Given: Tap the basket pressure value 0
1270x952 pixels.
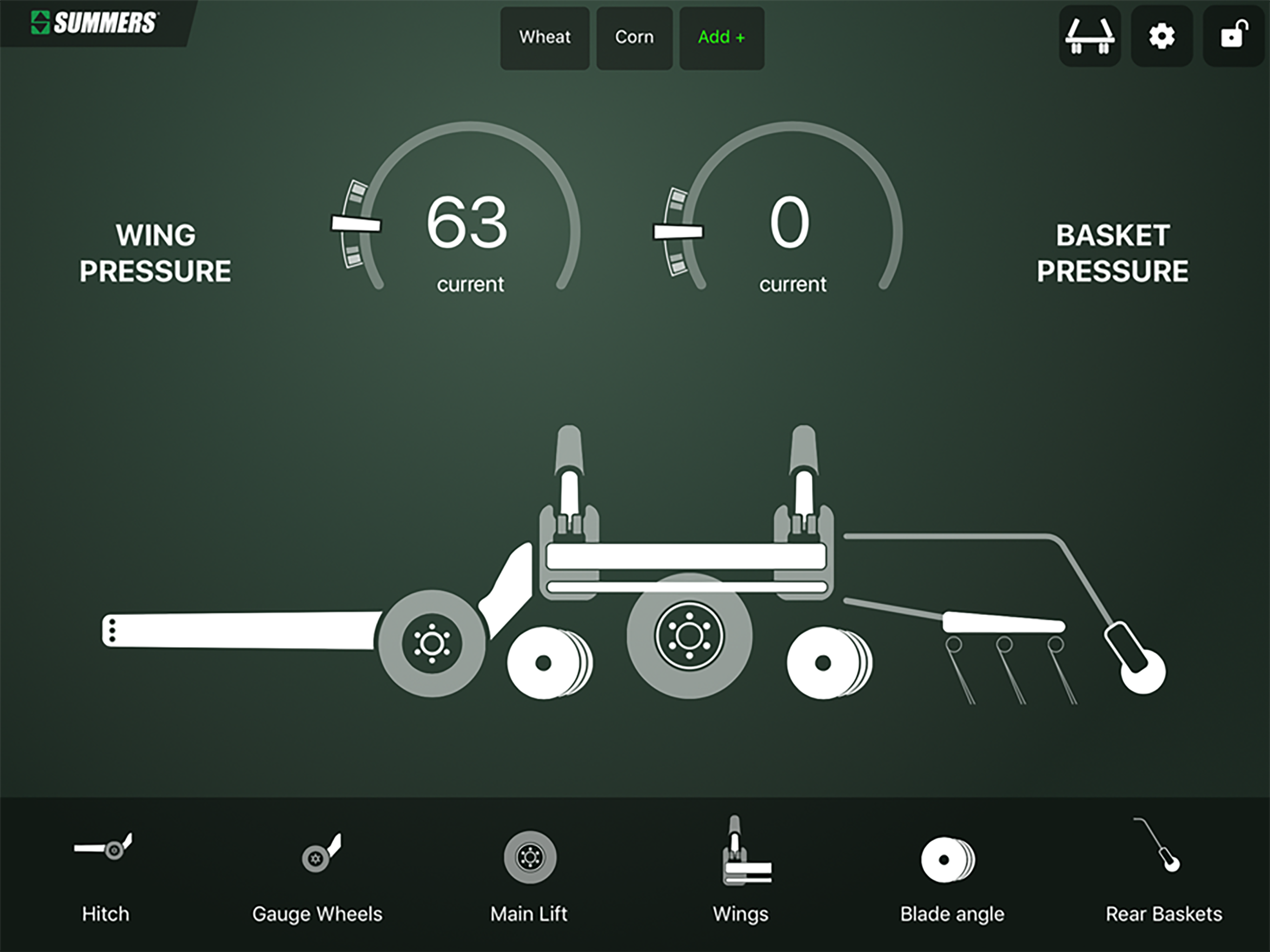Looking at the screenshot, I should click(x=789, y=222).
